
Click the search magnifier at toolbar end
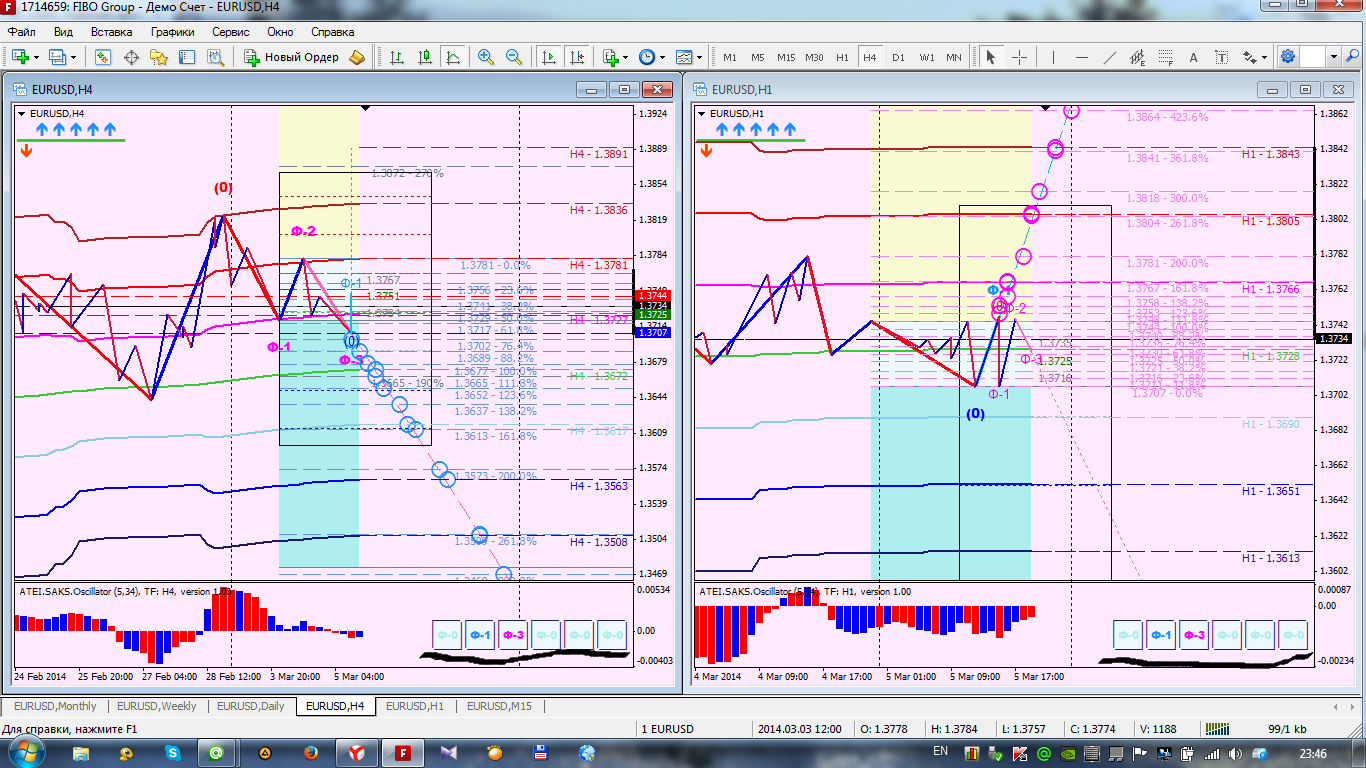click(x=1352, y=57)
